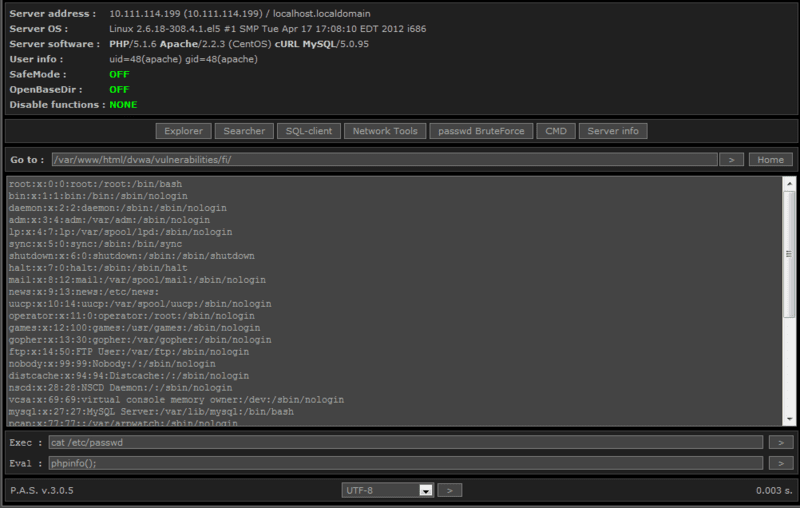800x508 pixels.
Task: Show the Server info page
Action: click(x=614, y=131)
